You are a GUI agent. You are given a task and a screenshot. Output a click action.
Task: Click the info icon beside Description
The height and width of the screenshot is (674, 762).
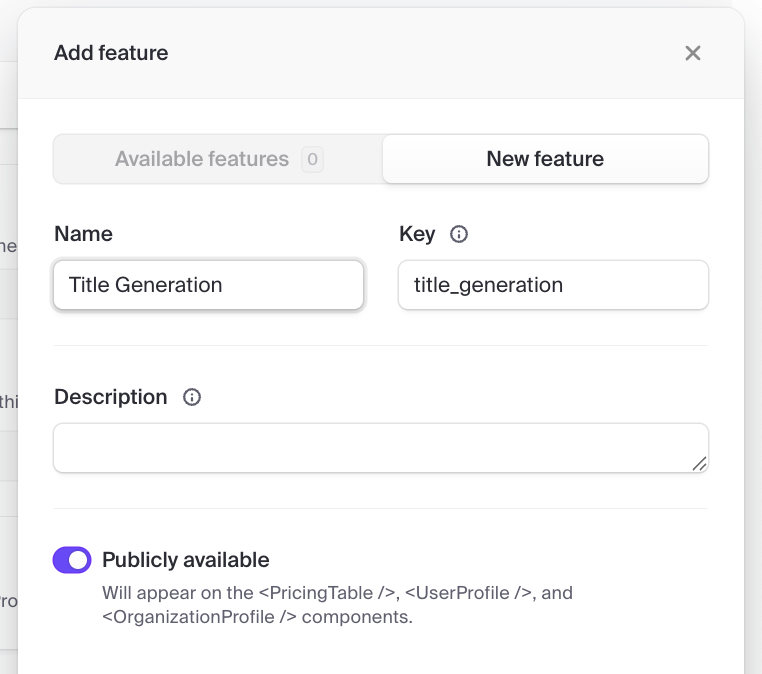coord(192,397)
